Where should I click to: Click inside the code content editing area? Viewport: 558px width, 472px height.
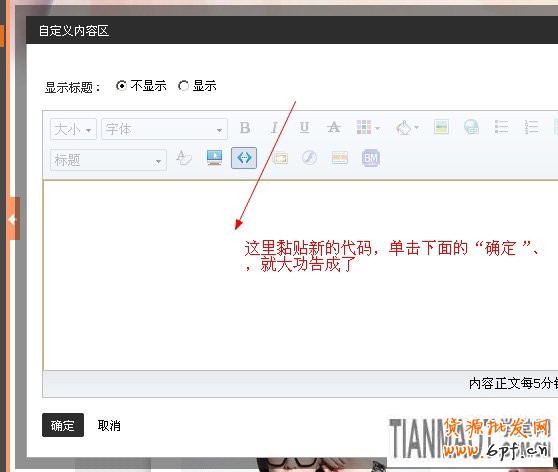[x=300, y=275]
